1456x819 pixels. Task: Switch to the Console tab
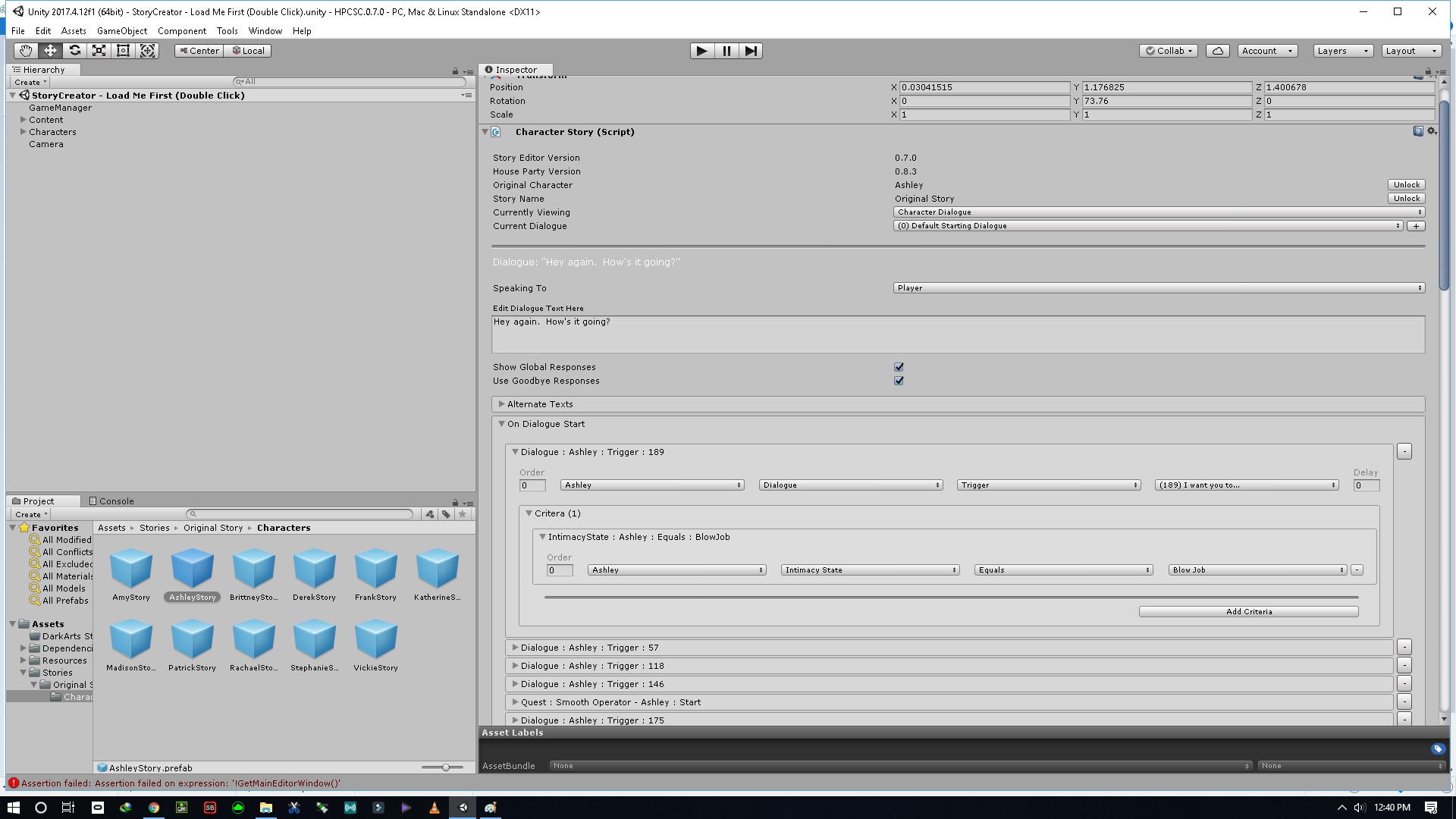111,501
